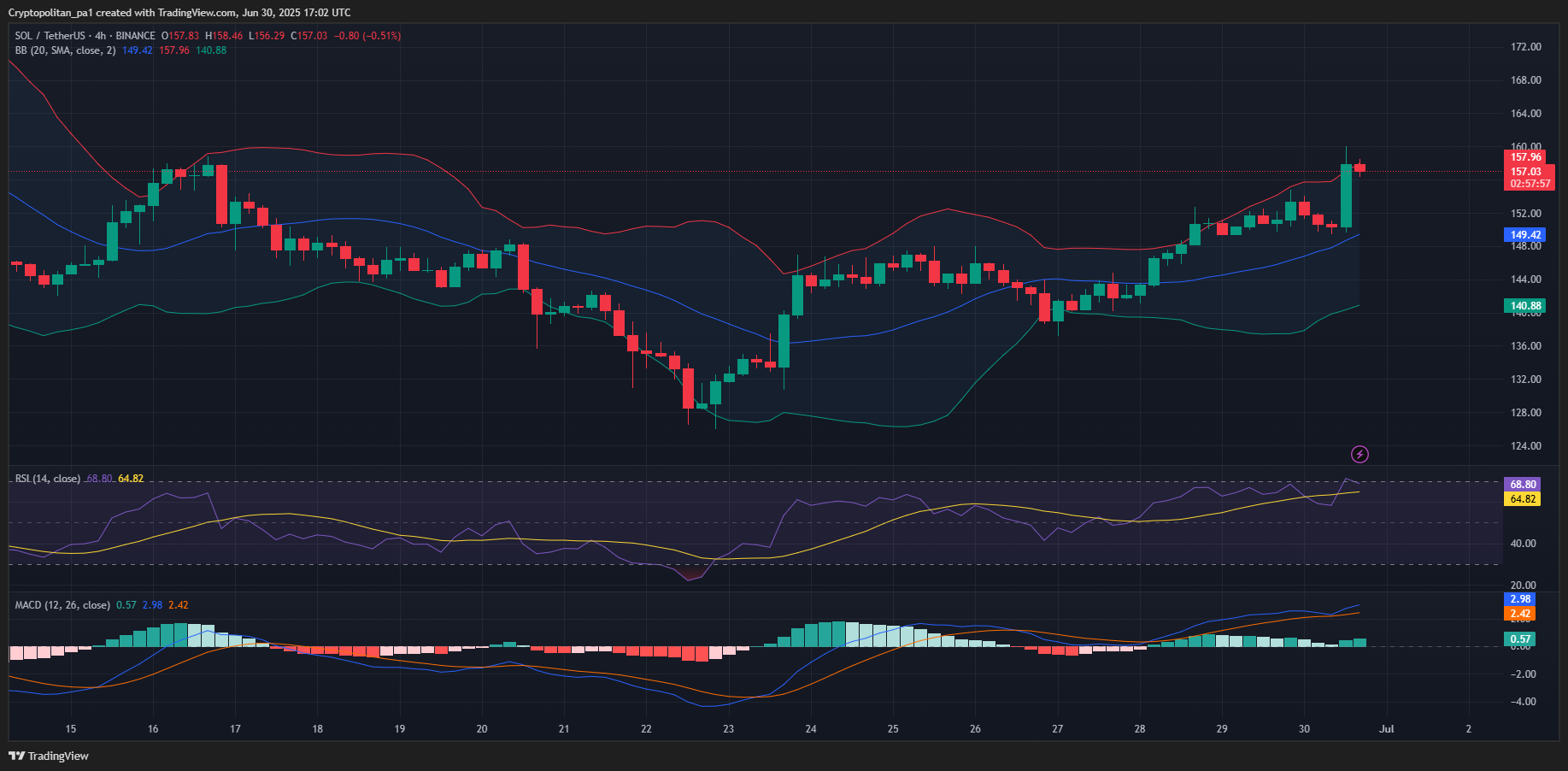Click date 30 on the time axis
The image size is (1568, 771).
click(1304, 729)
